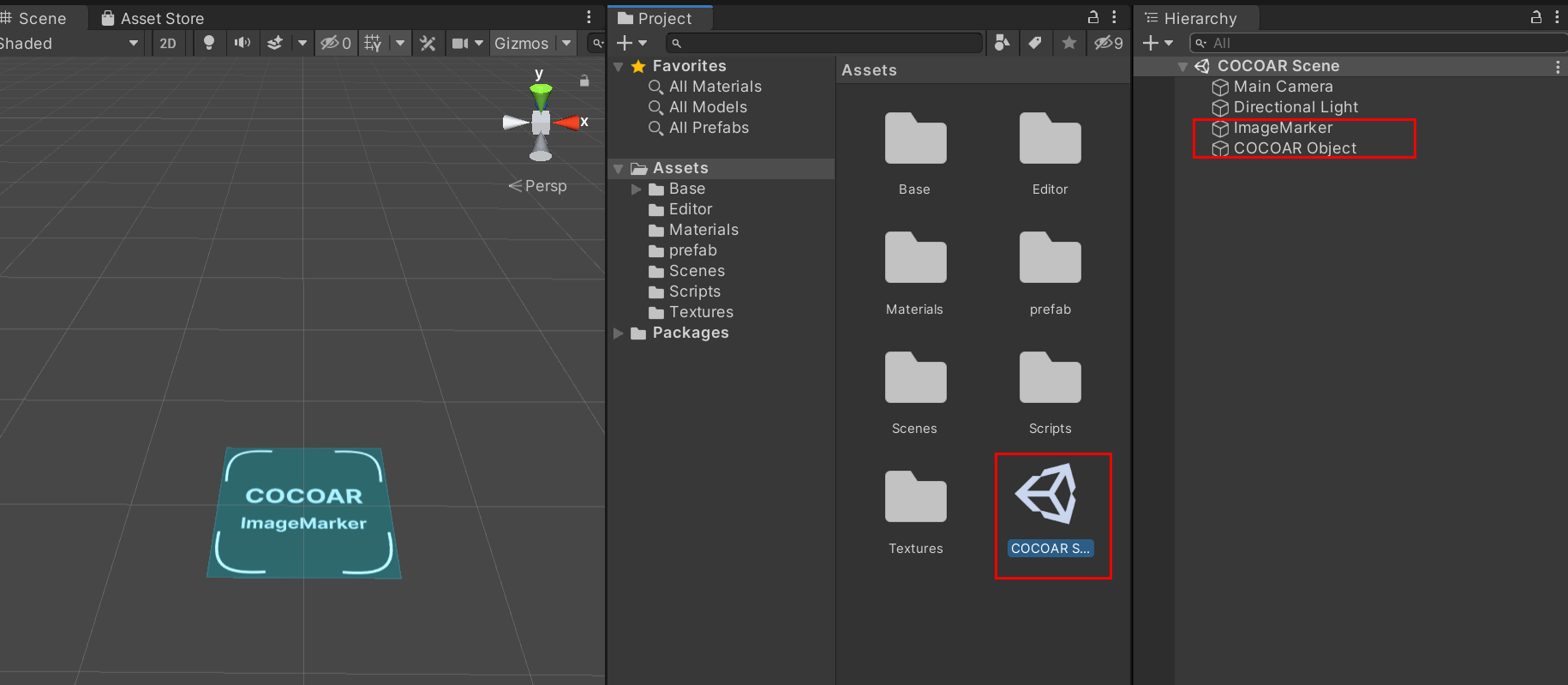Expand the Base folder tree item

636,189
